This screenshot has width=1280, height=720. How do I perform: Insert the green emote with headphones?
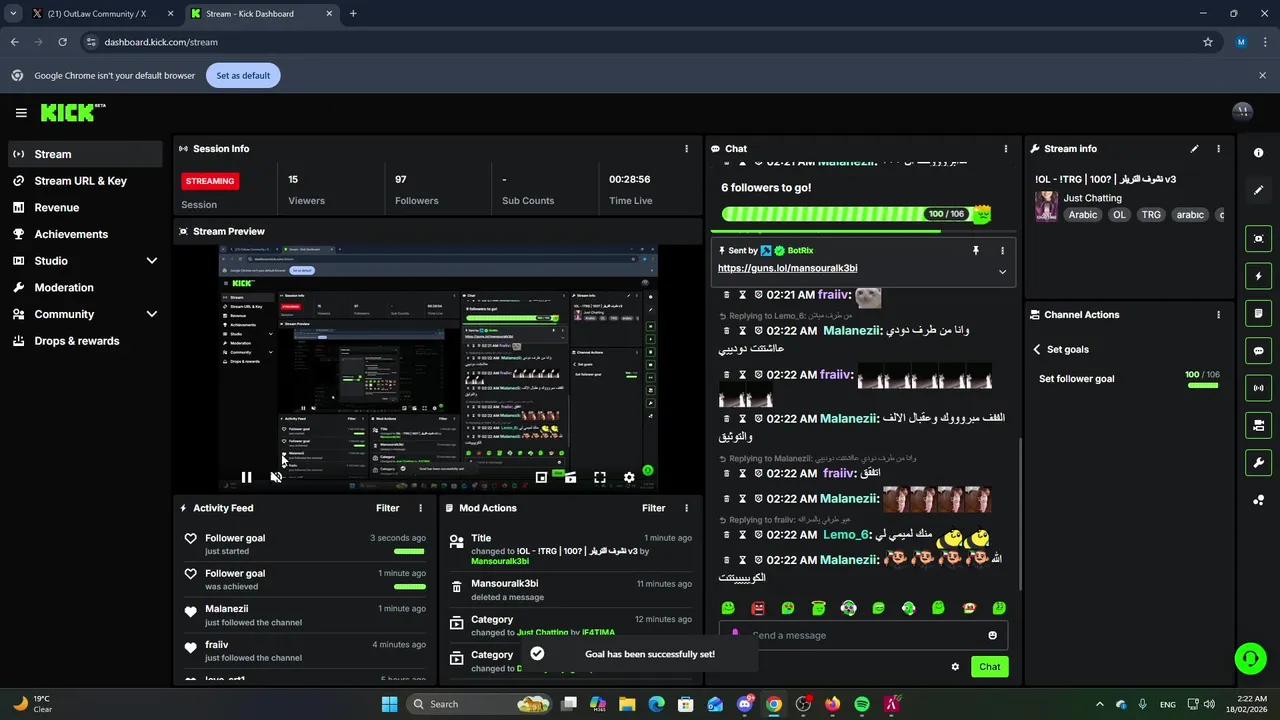click(x=908, y=608)
